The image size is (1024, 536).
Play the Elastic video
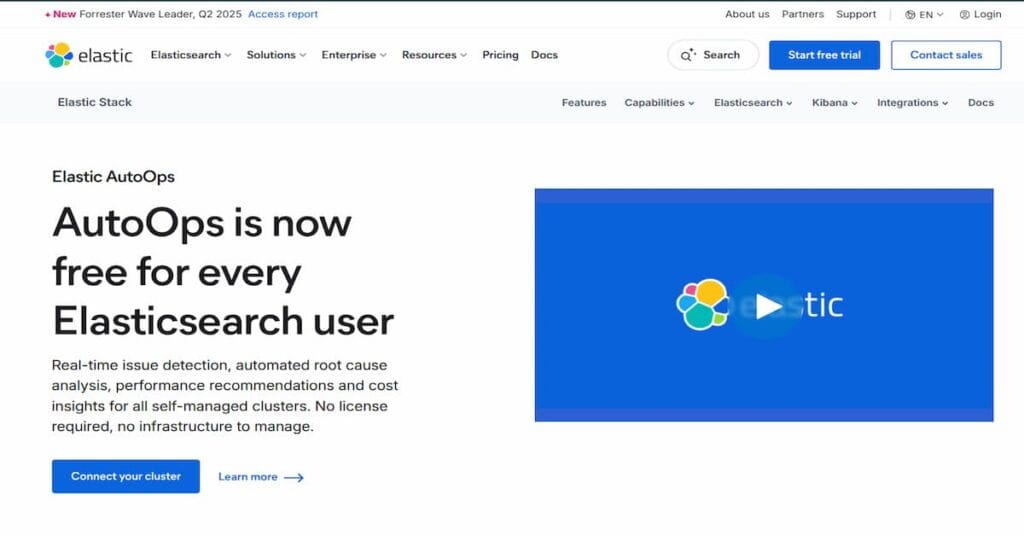768,306
